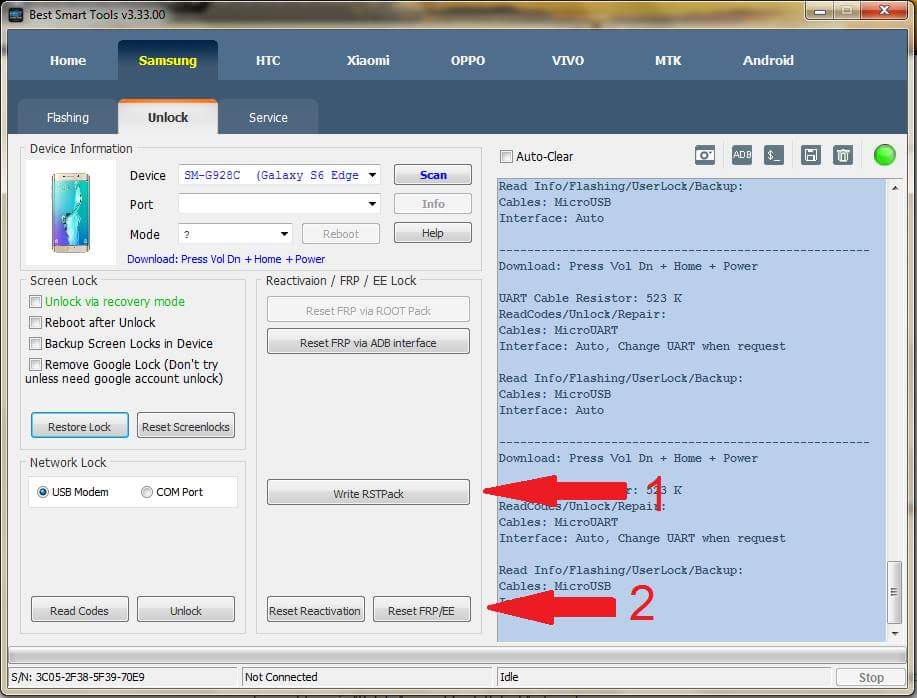Click Reset FRP via ROOT Pack
The height and width of the screenshot is (698, 917).
point(368,309)
